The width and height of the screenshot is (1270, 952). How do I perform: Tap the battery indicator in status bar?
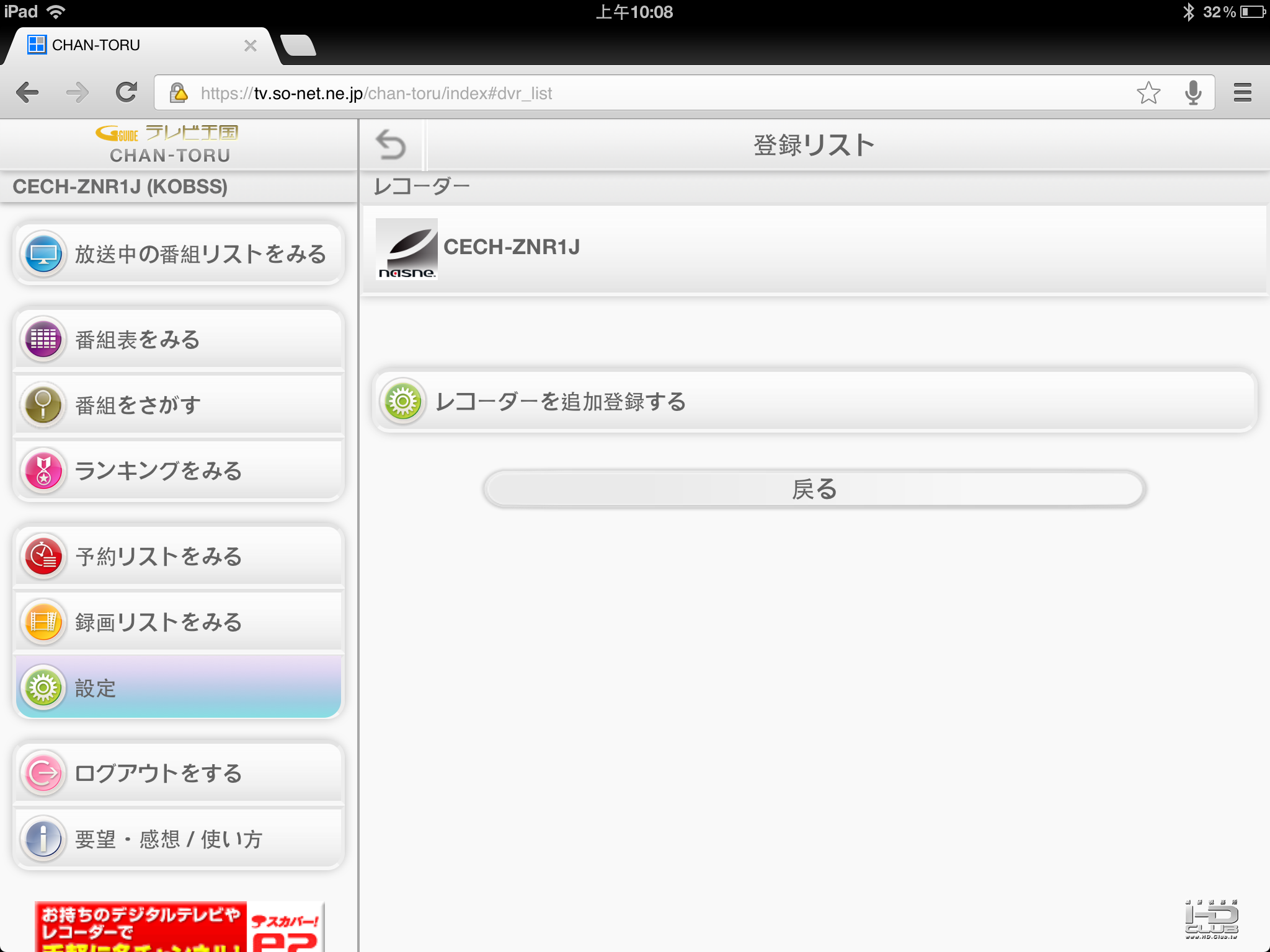point(1253,12)
